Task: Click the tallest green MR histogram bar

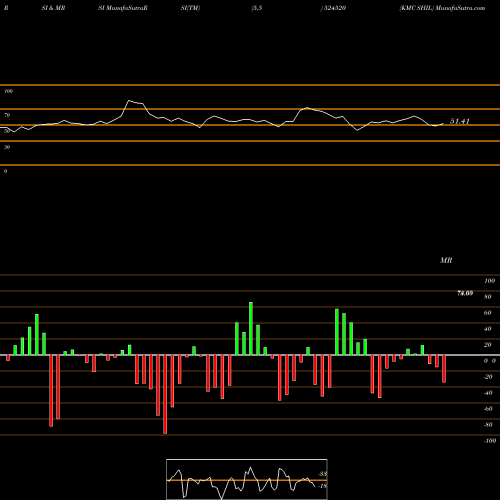Action: (x=251, y=329)
